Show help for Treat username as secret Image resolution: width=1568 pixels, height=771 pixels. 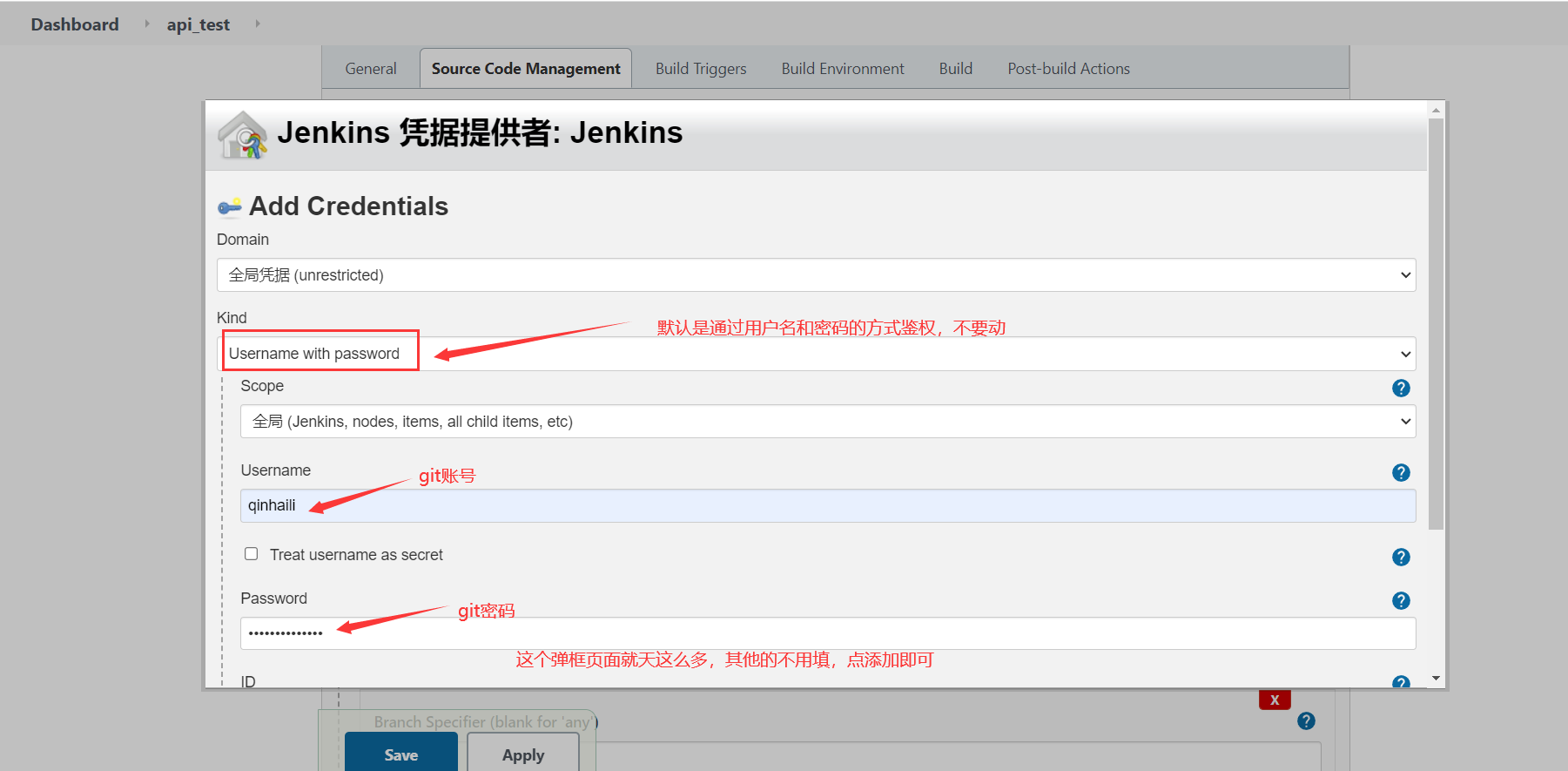point(1400,557)
